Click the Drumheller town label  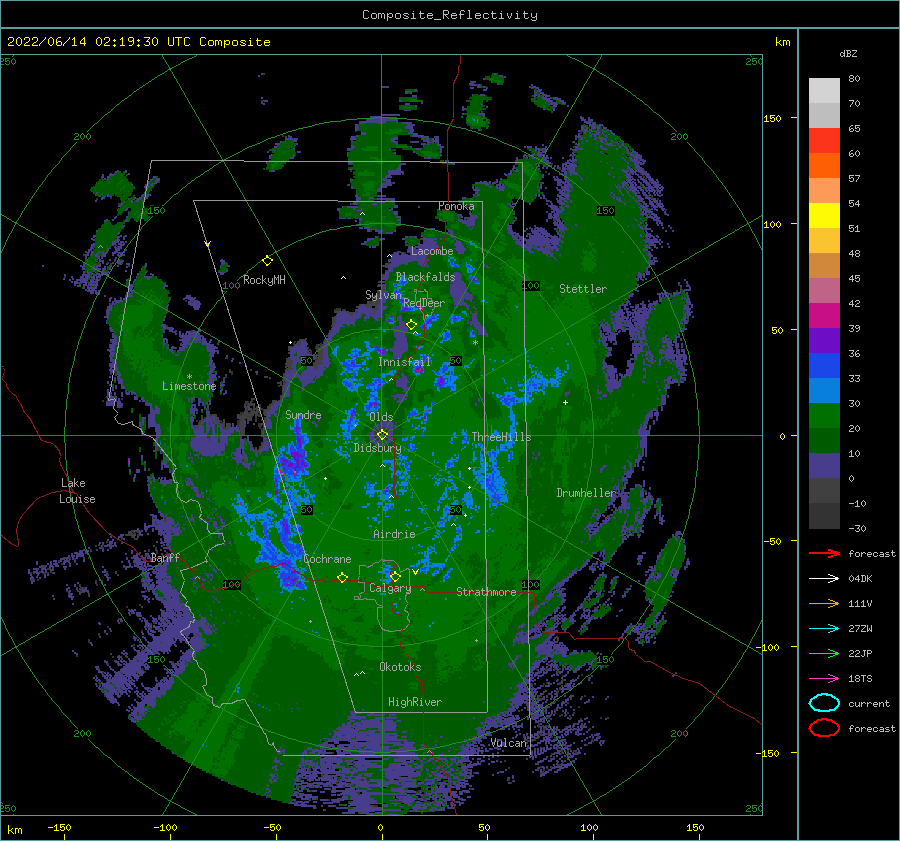click(x=585, y=493)
